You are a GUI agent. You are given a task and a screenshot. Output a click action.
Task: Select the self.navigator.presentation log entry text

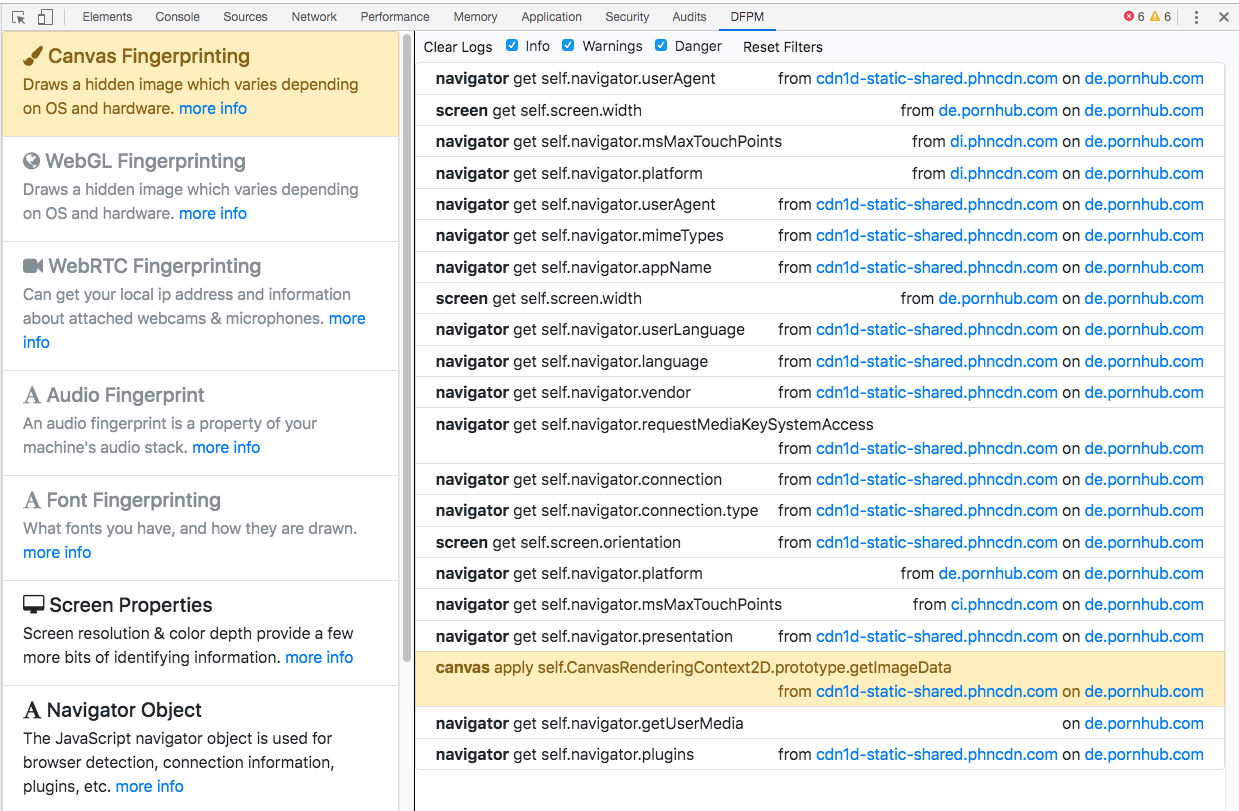coord(584,636)
